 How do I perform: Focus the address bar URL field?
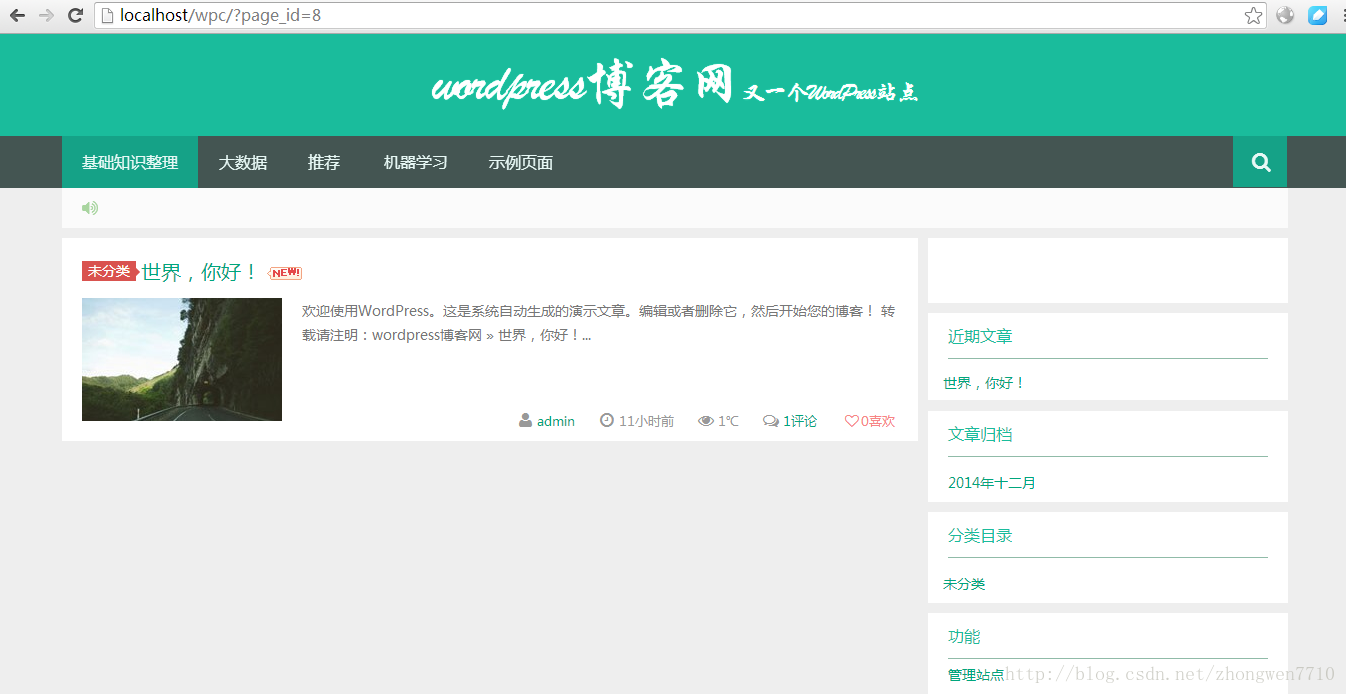tap(680, 15)
